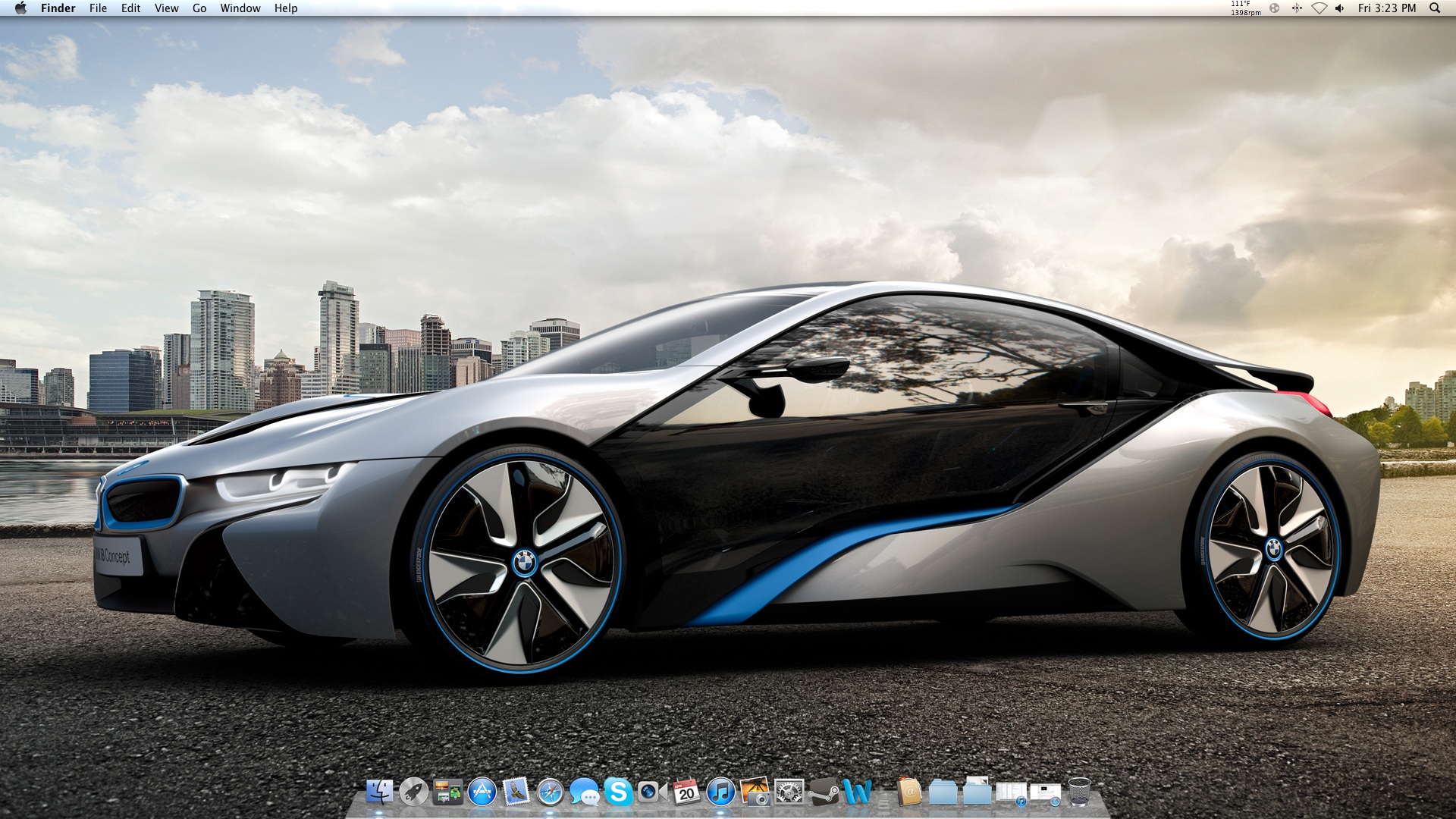Open the first blue folder stack
The height and width of the screenshot is (819, 1456).
[943, 792]
